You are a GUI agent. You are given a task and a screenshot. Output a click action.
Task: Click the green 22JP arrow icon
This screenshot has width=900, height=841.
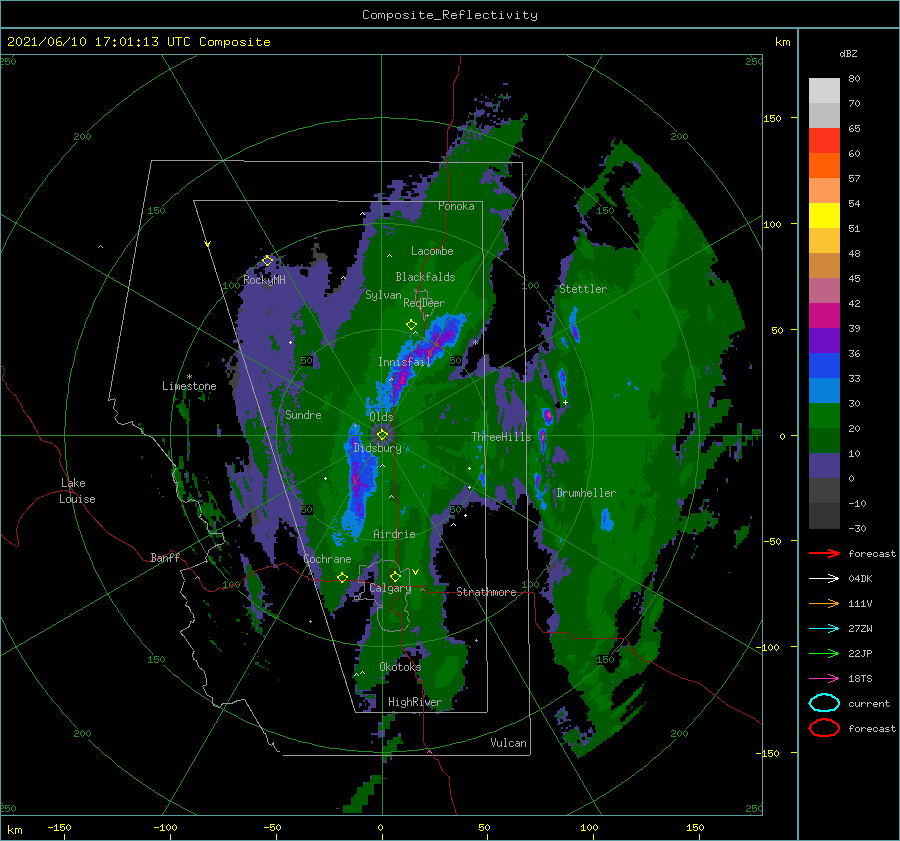pos(824,653)
